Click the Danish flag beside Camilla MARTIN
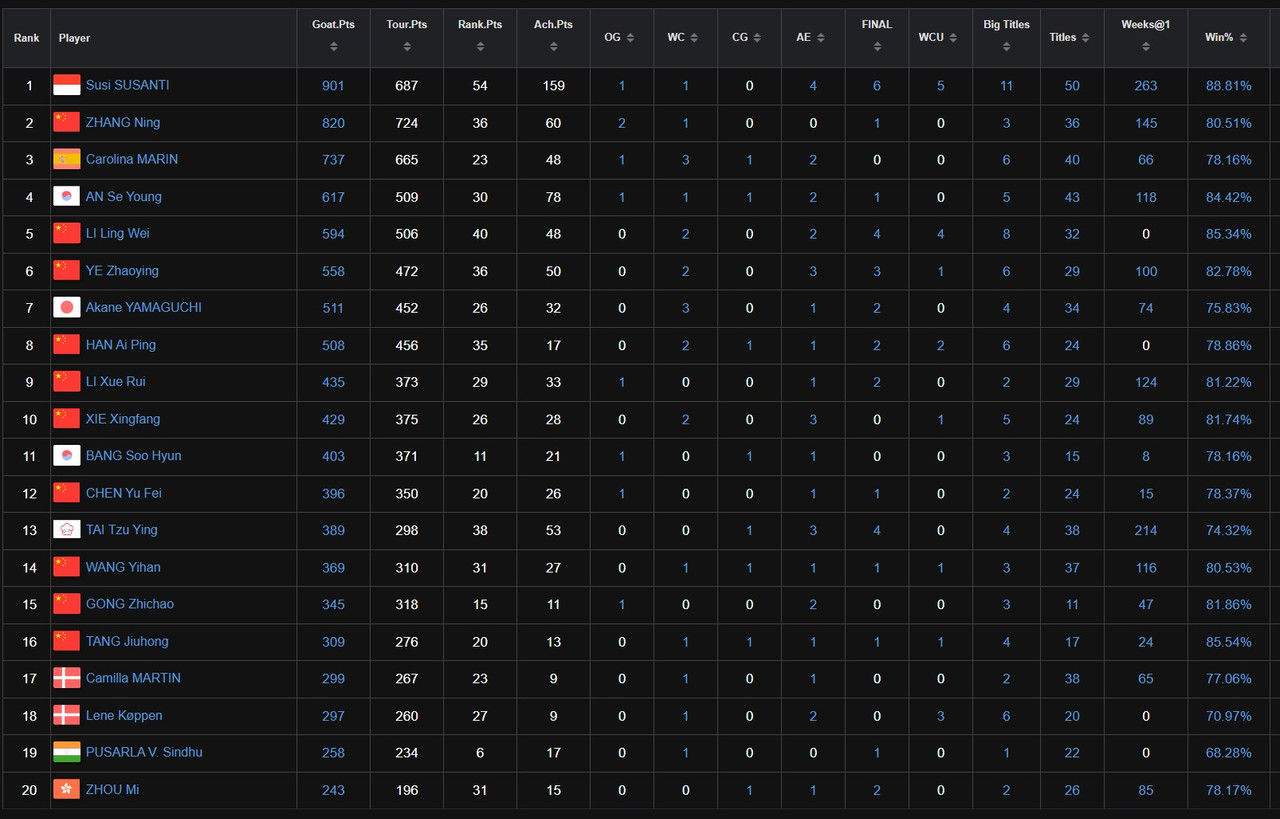 (x=66, y=678)
